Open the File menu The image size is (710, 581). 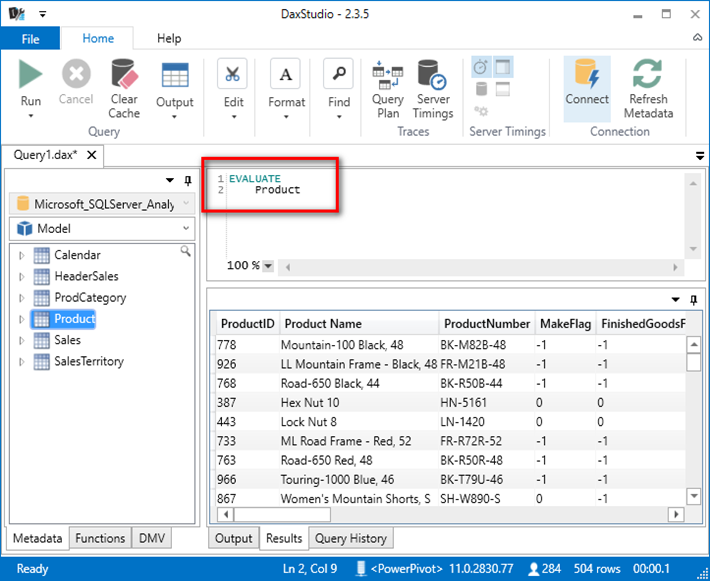[30, 38]
